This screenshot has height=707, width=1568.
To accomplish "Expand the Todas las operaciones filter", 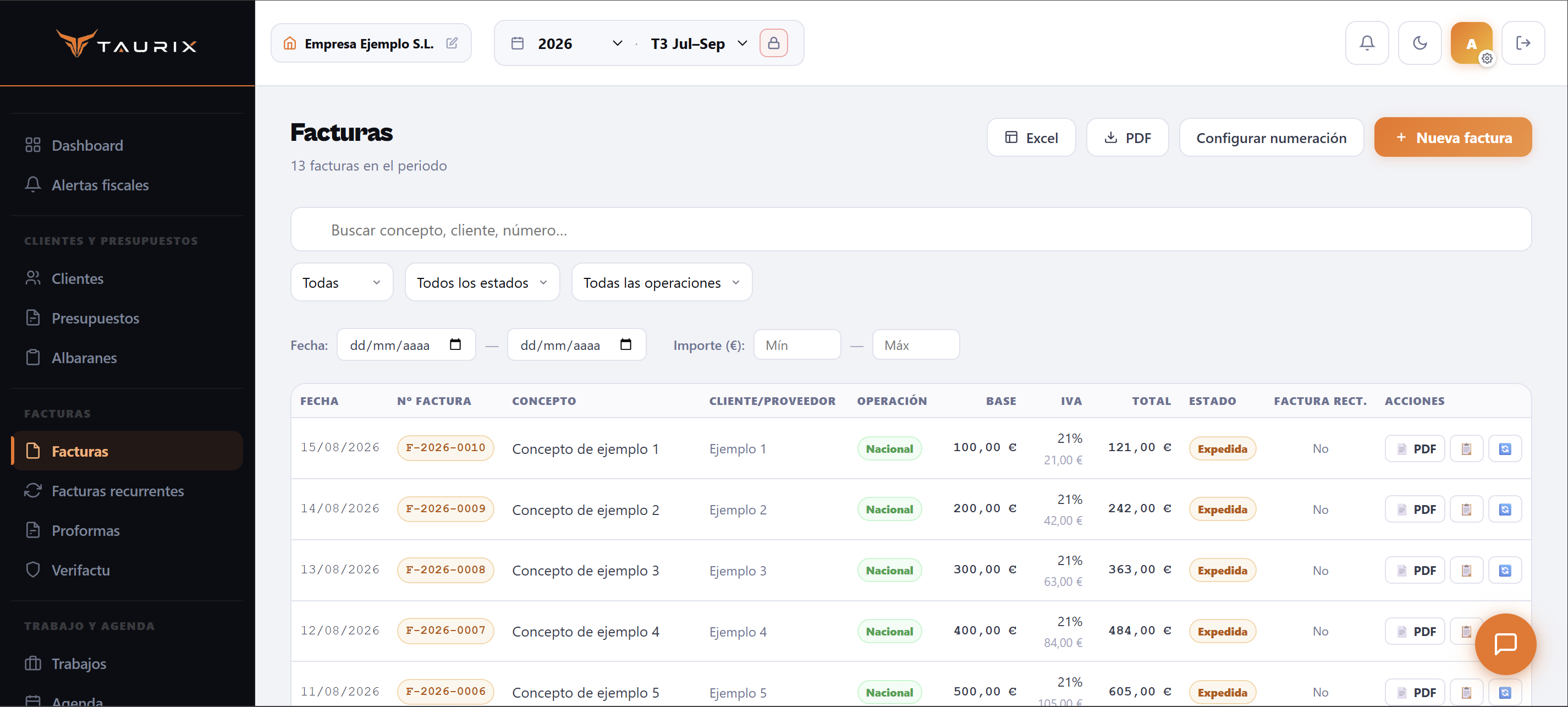I will pyautogui.click(x=662, y=283).
